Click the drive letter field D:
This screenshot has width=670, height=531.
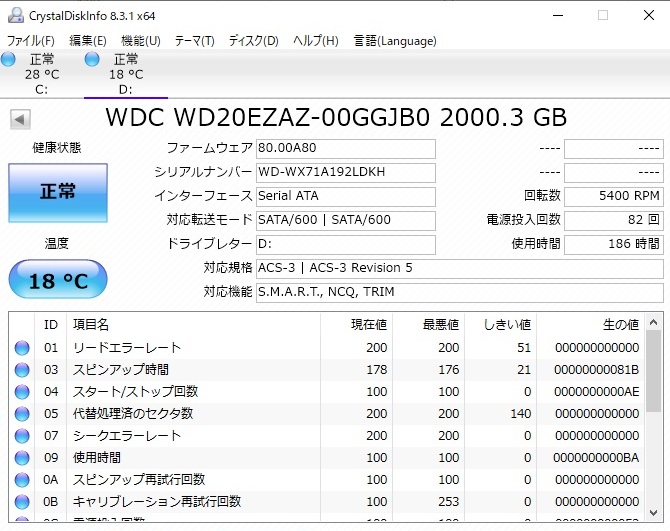(346, 244)
